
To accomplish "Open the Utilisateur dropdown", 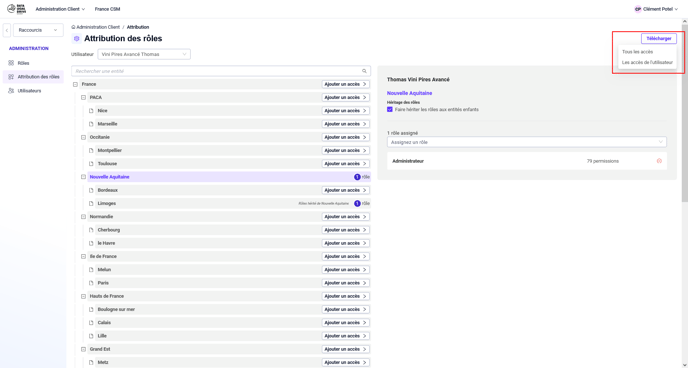I will (x=144, y=54).
